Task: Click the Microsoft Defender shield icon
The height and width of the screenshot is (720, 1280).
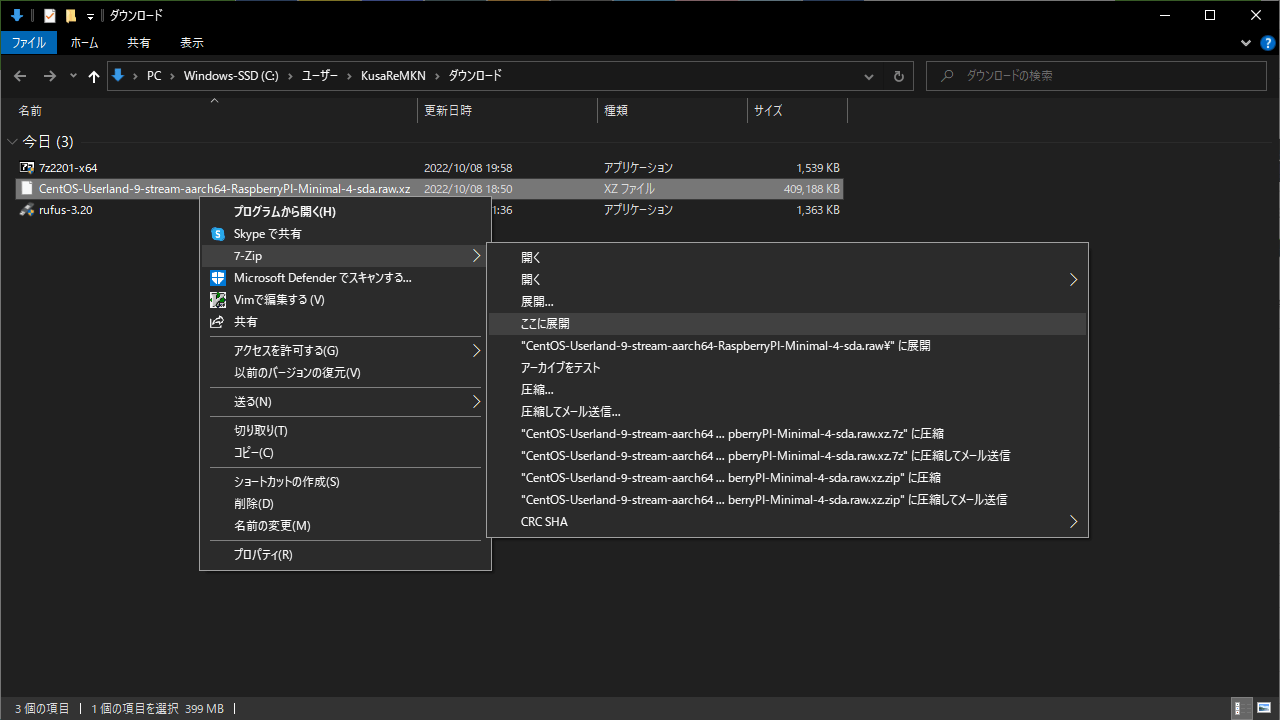Action: (x=218, y=278)
